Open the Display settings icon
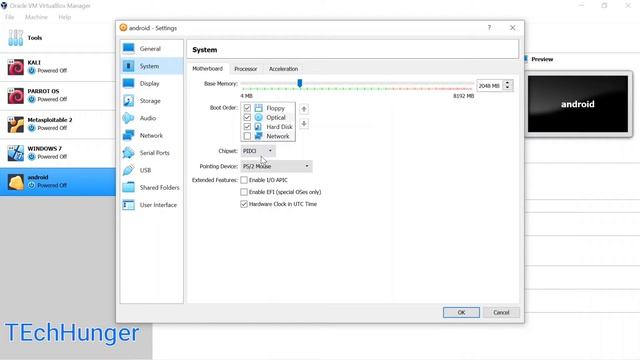The image size is (640, 360). click(x=129, y=83)
